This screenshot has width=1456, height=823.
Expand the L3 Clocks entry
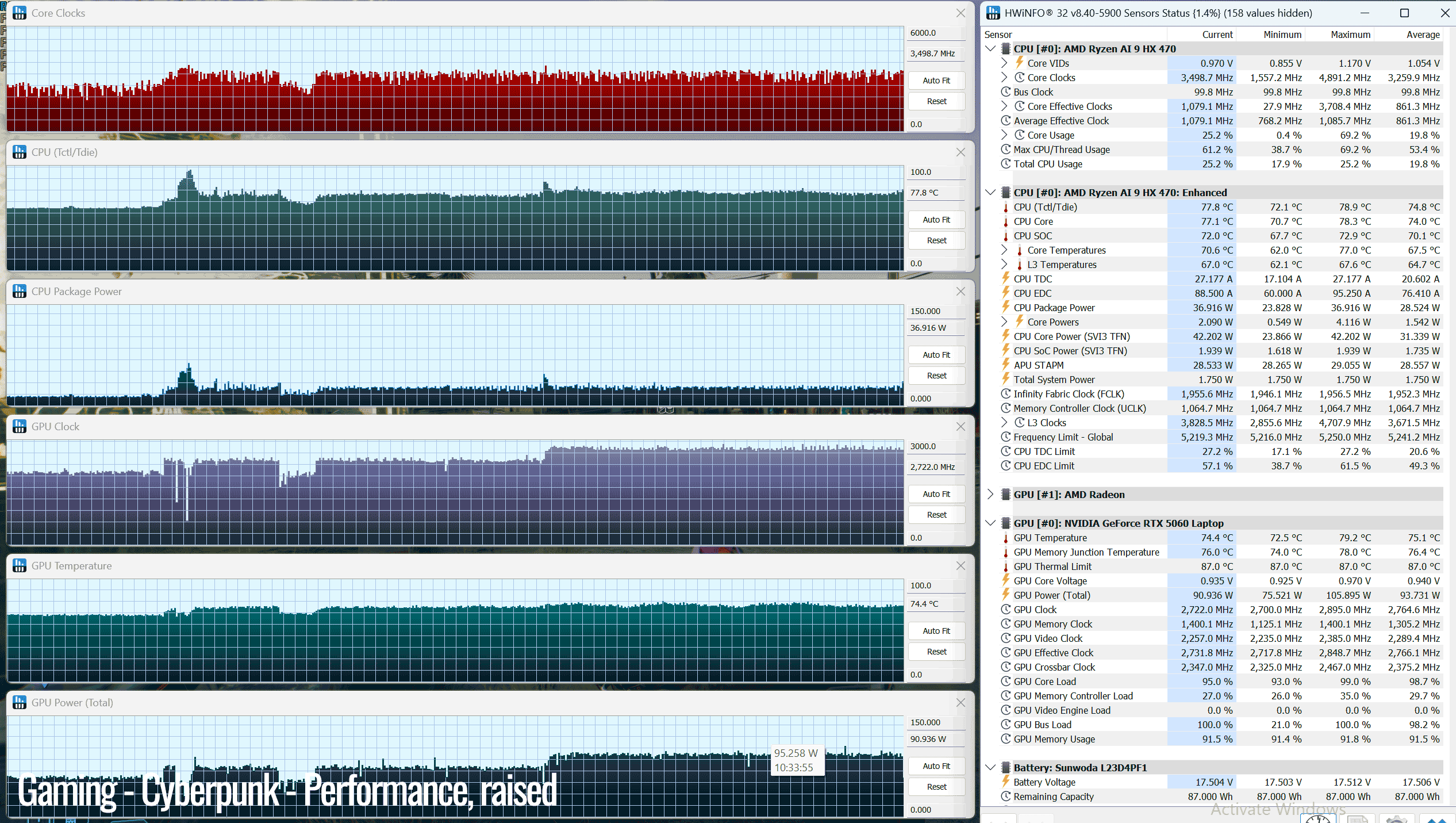pyautogui.click(x=1004, y=423)
